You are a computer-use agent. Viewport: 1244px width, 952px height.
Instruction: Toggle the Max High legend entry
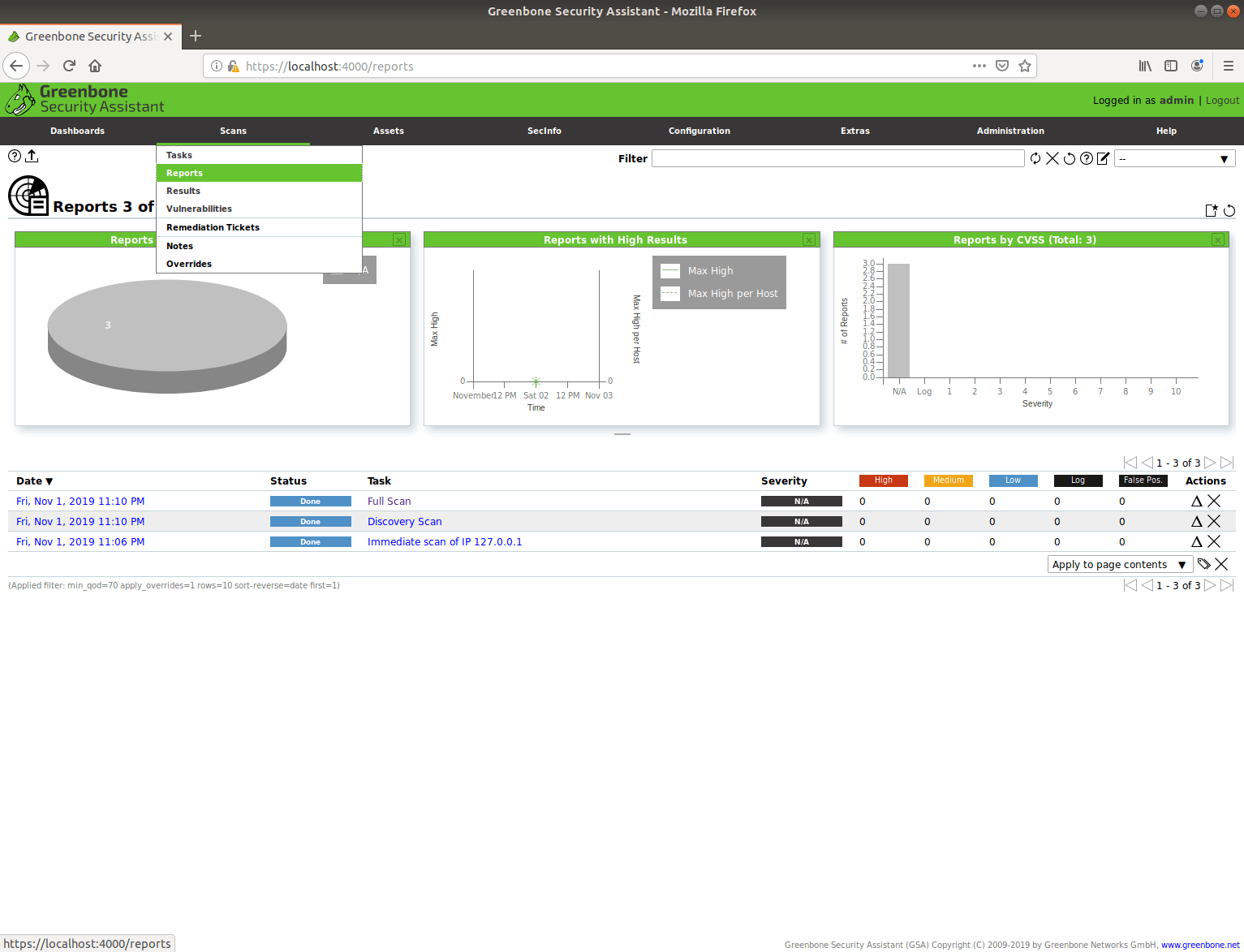tap(710, 271)
